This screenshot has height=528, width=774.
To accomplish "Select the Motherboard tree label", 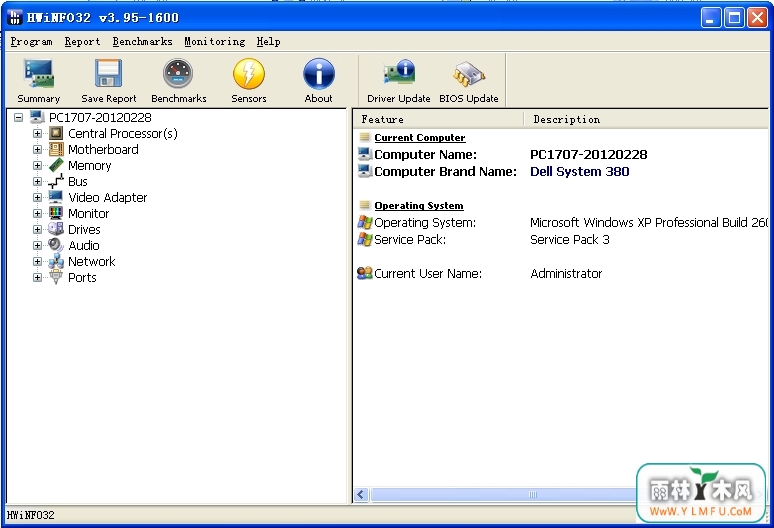I will point(103,149).
